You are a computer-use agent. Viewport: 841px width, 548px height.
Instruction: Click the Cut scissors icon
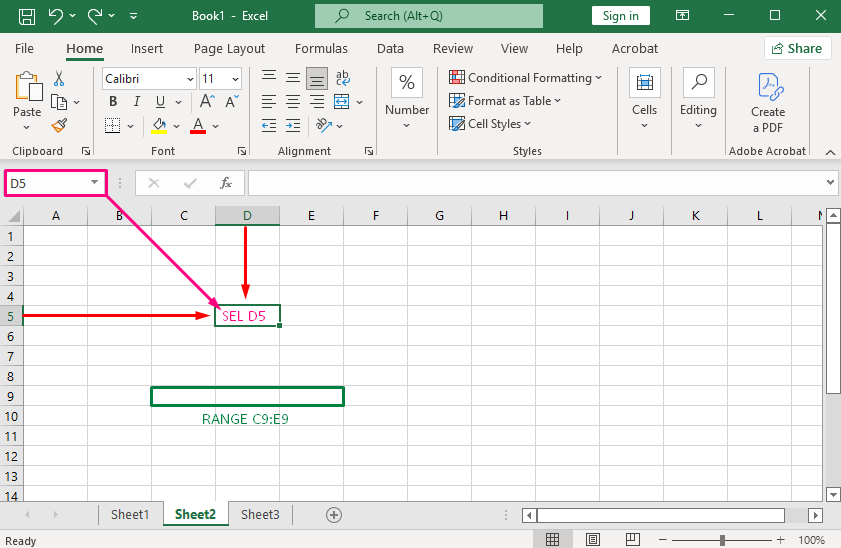(59, 78)
